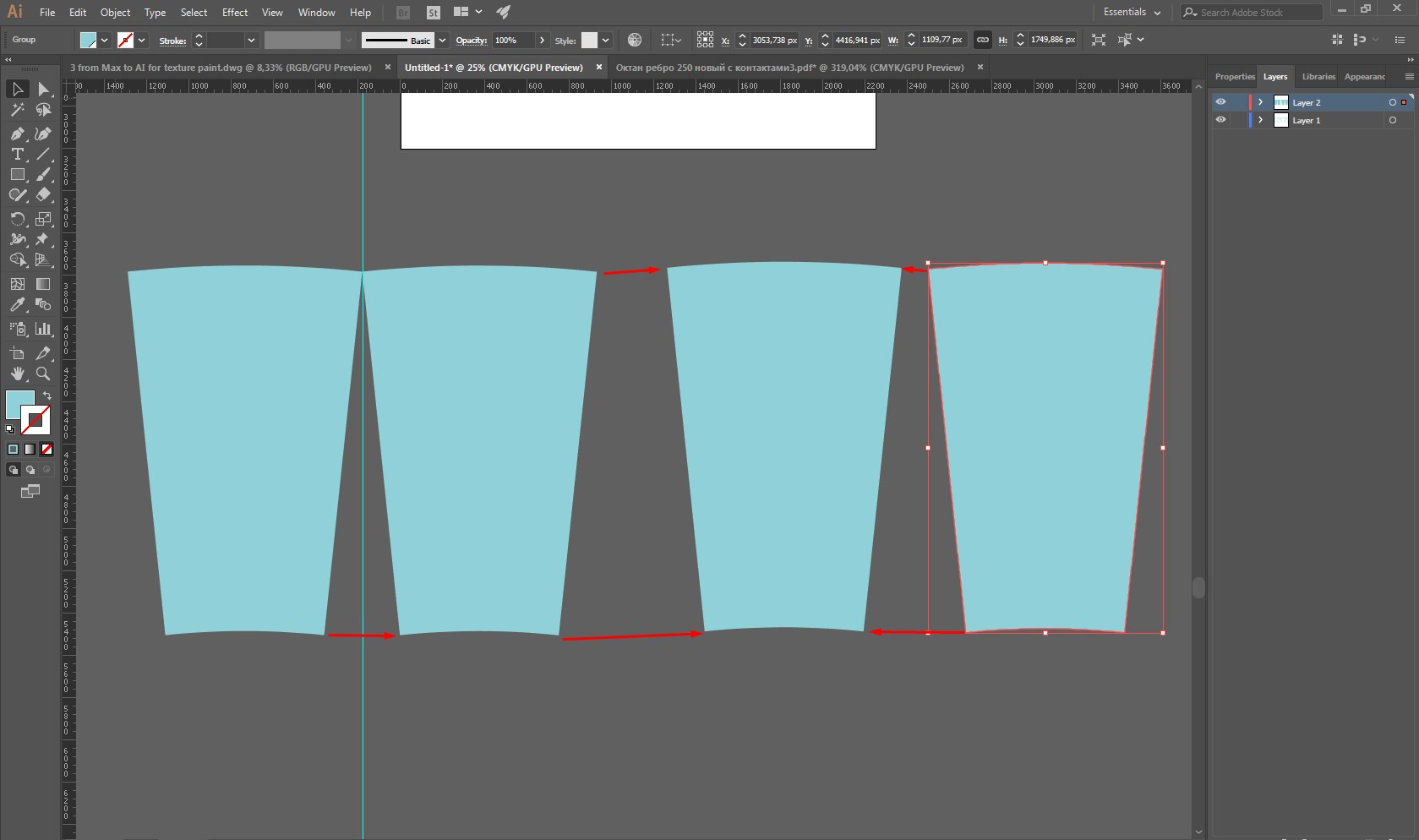Select the Zoom tool
The height and width of the screenshot is (840, 1419).
43,374
